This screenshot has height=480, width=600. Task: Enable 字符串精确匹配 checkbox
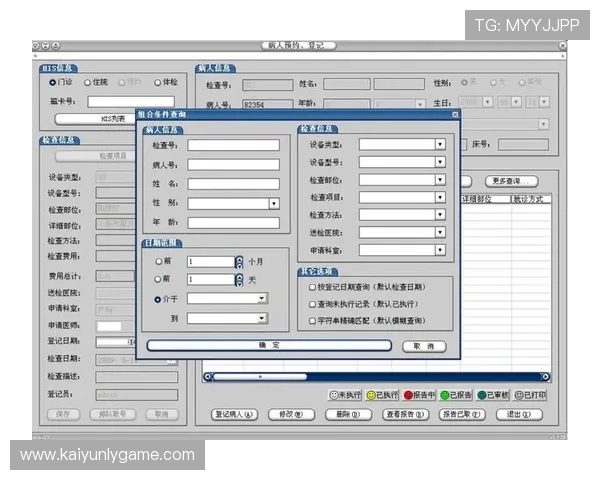(x=312, y=320)
